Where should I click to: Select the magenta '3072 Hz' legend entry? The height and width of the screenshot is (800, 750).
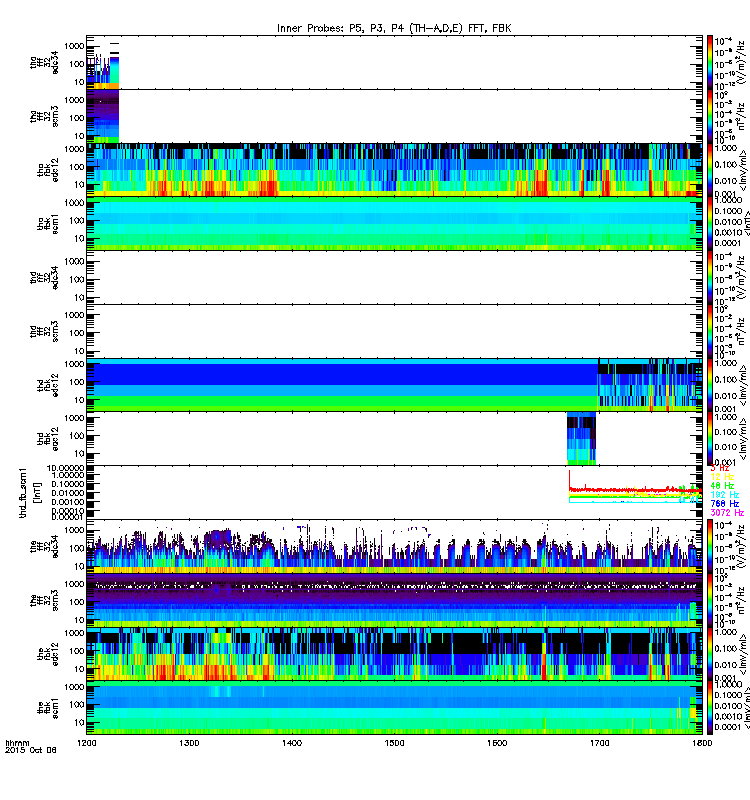tap(727, 512)
